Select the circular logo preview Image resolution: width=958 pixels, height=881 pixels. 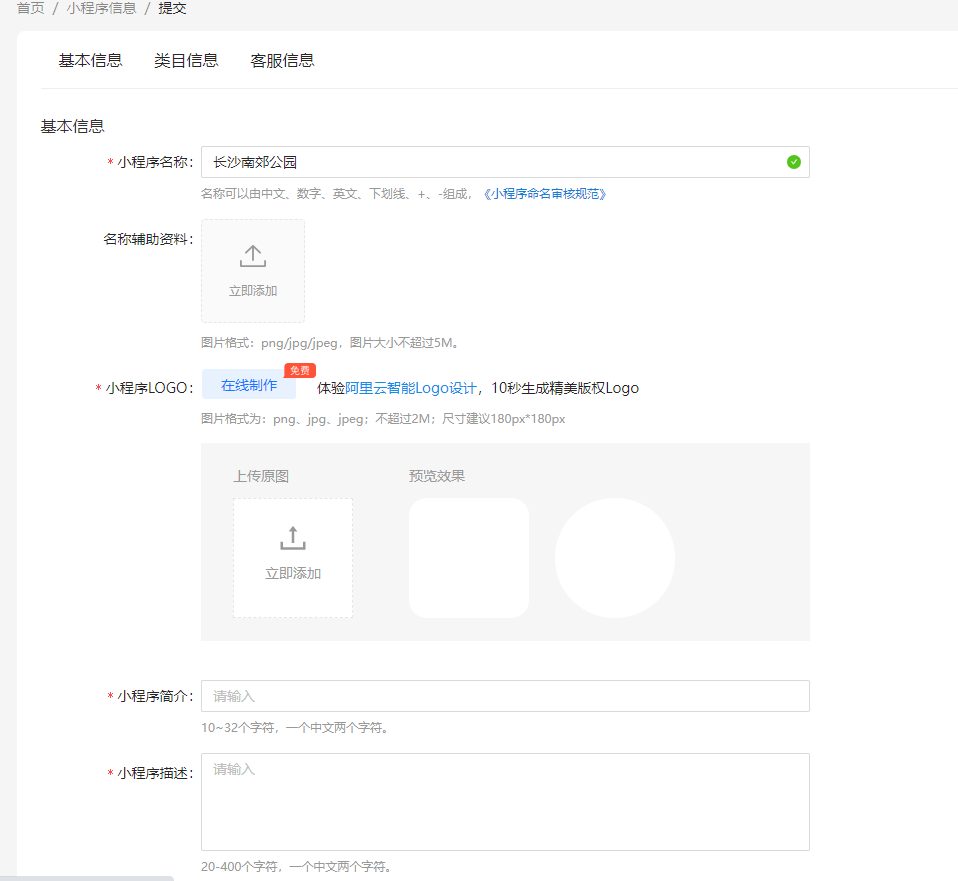(x=614, y=558)
